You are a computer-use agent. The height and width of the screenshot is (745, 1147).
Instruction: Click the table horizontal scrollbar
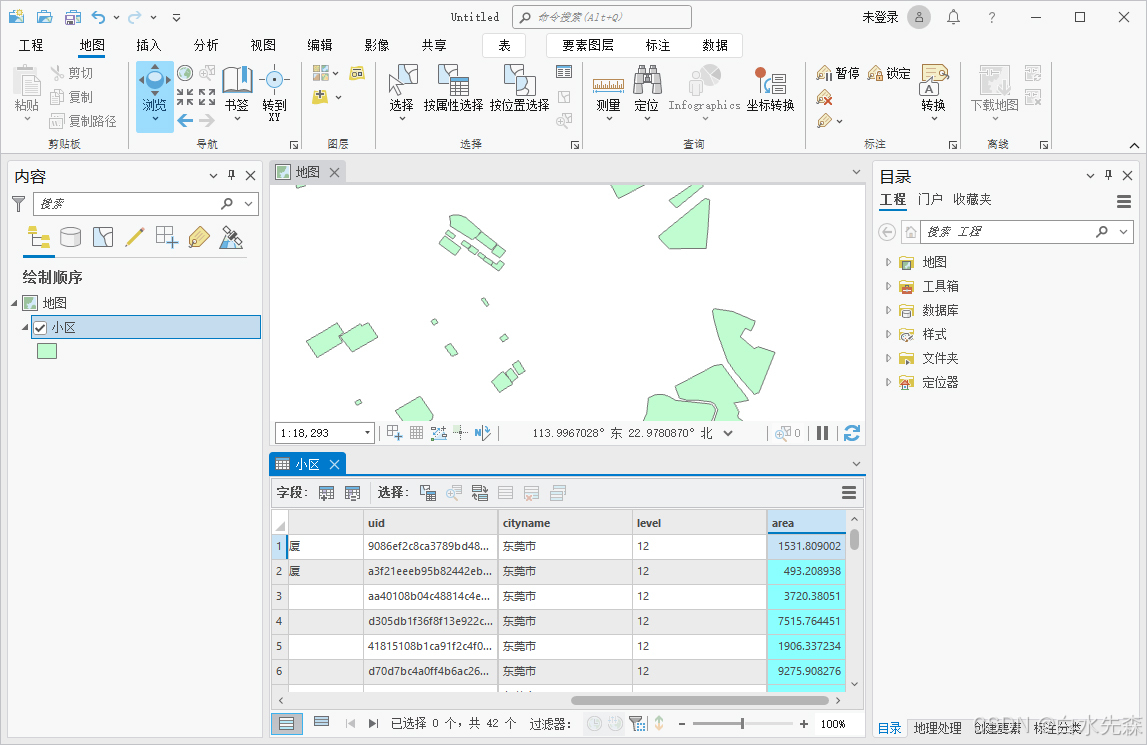pos(702,700)
